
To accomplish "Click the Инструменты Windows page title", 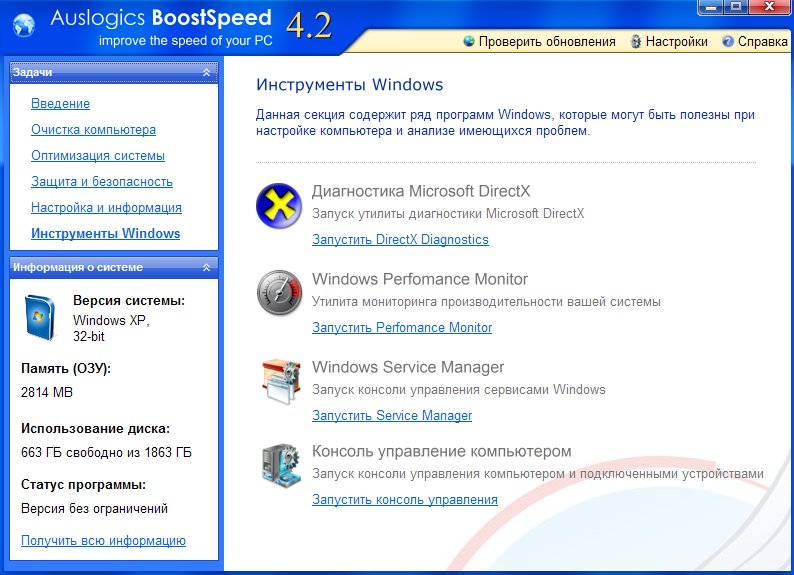I will pyautogui.click(x=349, y=85).
